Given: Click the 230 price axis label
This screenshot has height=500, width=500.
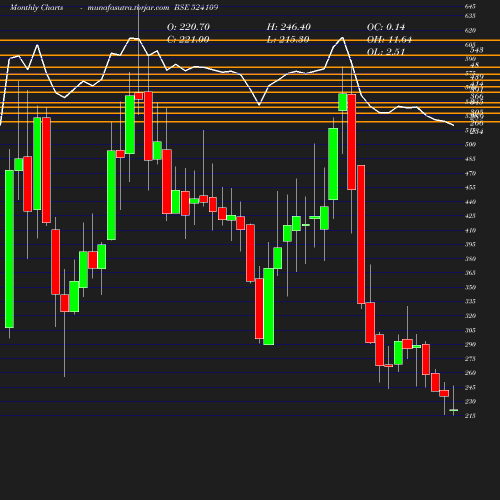Looking at the screenshot, I should (x=470, y=401).
